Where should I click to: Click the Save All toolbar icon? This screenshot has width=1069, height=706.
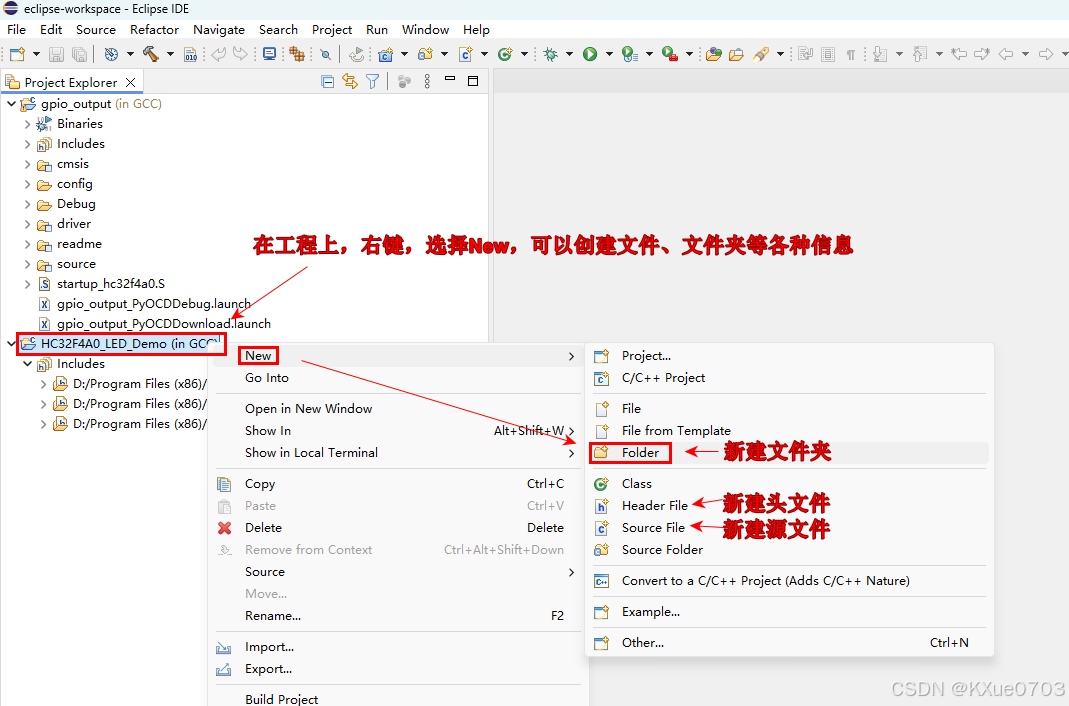click(x=80, y=55)
